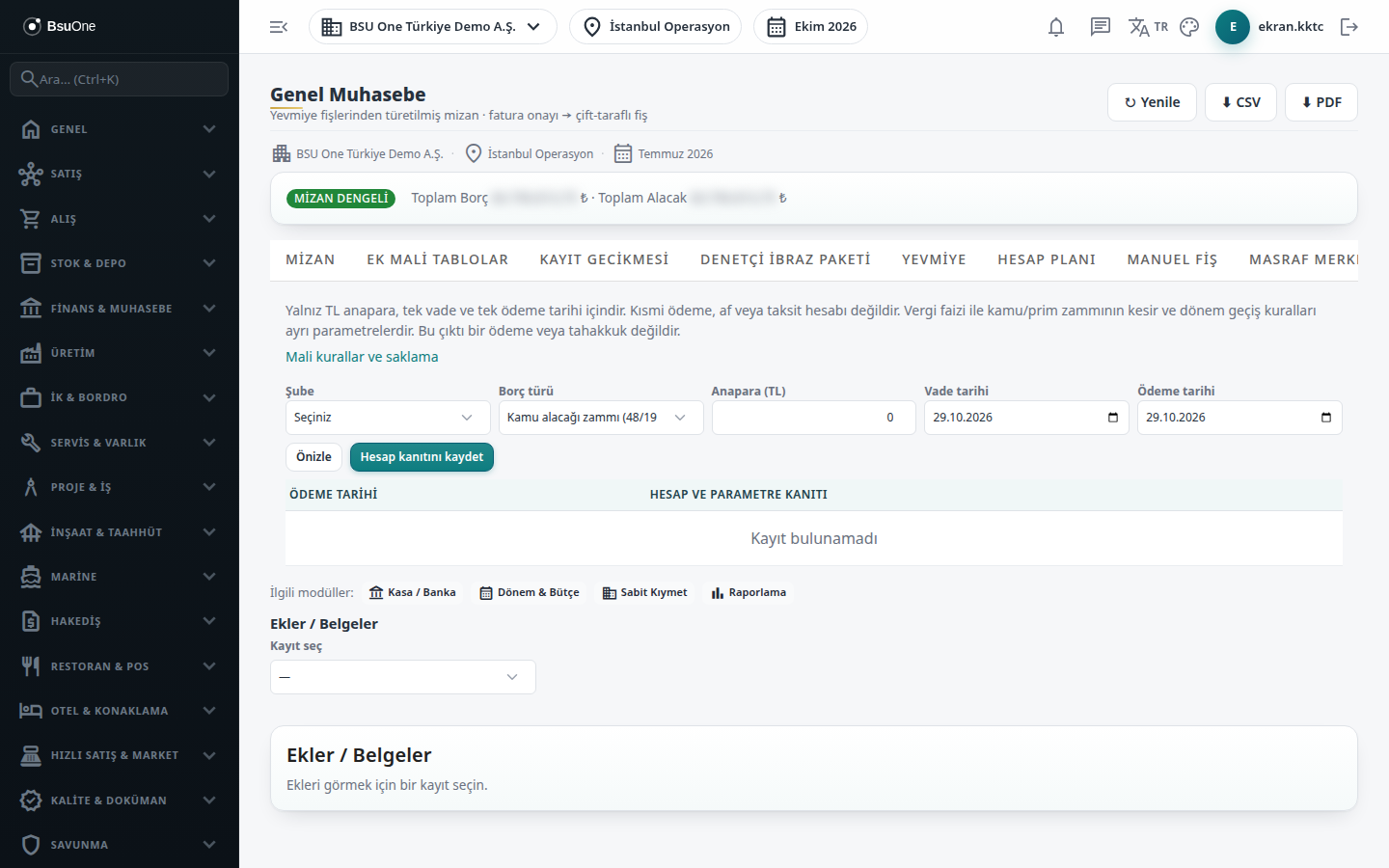Viewport: 1389px width, 868px height.
Task: Click the Restoran & POS cutlery icon
Action: click(x=31, y=666)
